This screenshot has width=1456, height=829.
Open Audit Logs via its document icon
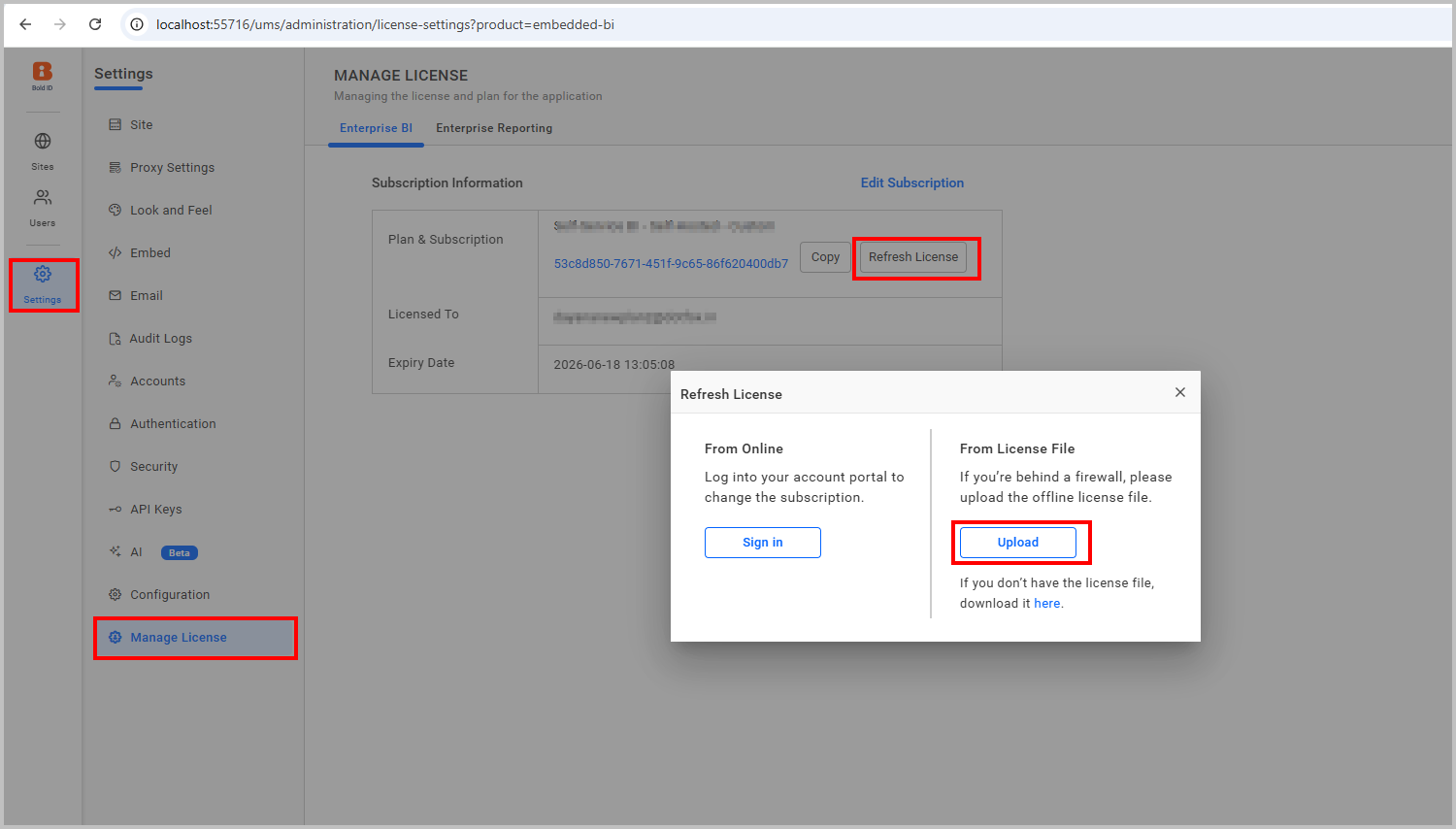tap(116, 338)
